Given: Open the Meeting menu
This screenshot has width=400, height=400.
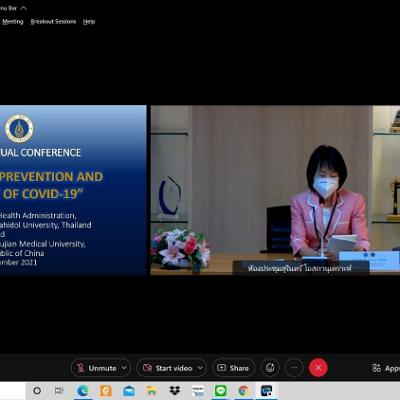Looking at the screenshot, I should pos(13,22).
